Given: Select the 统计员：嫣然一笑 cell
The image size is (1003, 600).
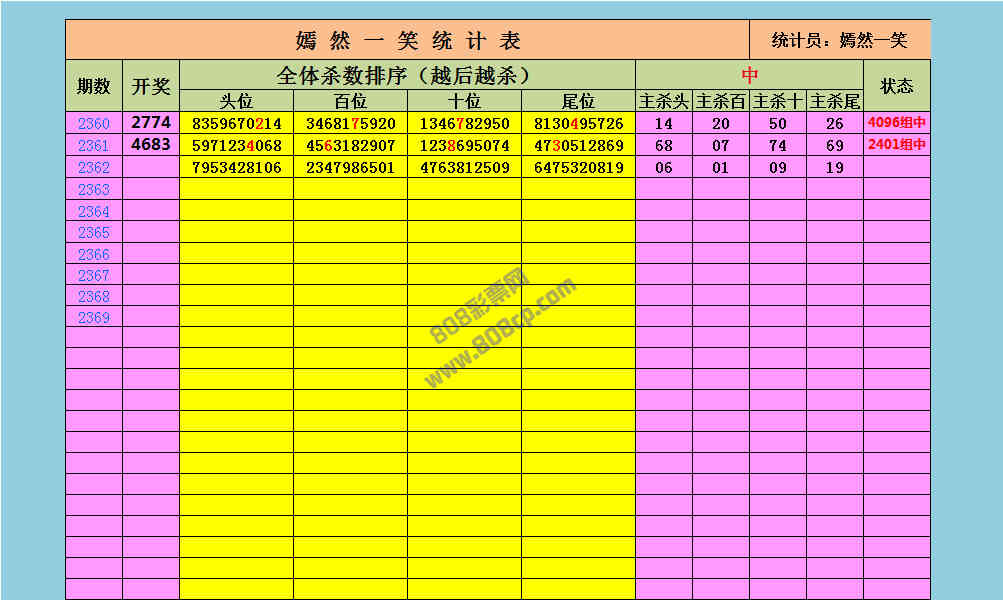Looking at the screenshot, I should point(839,40).
